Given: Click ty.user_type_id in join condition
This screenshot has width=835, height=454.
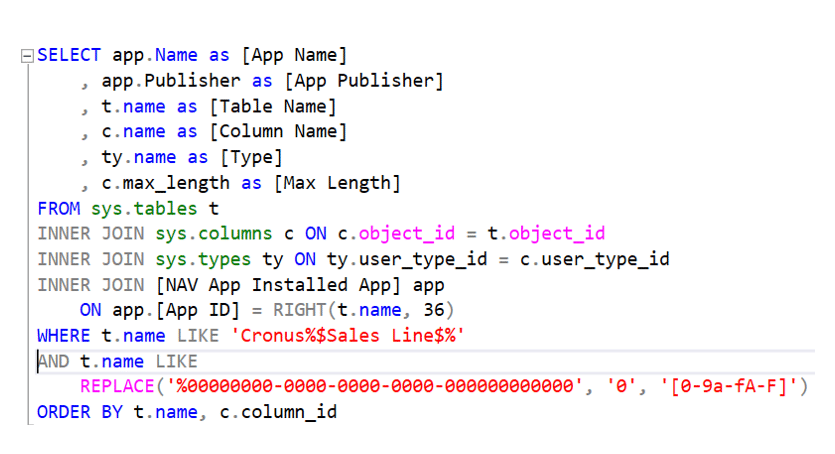Looking at the screenshot, I should (407, 259).
